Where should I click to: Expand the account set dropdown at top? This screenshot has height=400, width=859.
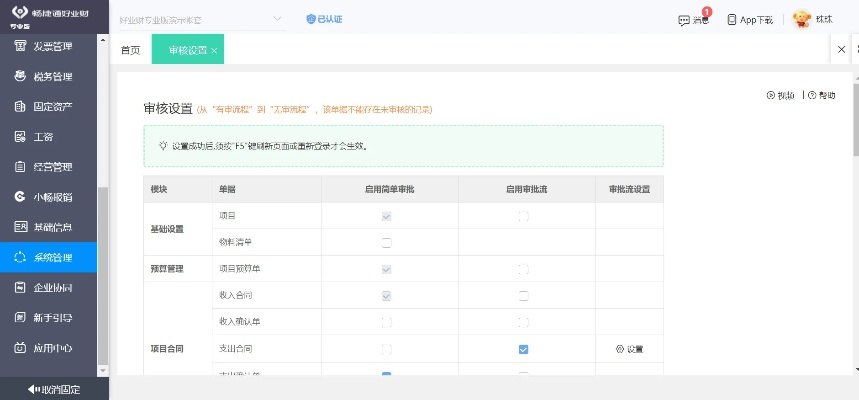tap(277, 20)
